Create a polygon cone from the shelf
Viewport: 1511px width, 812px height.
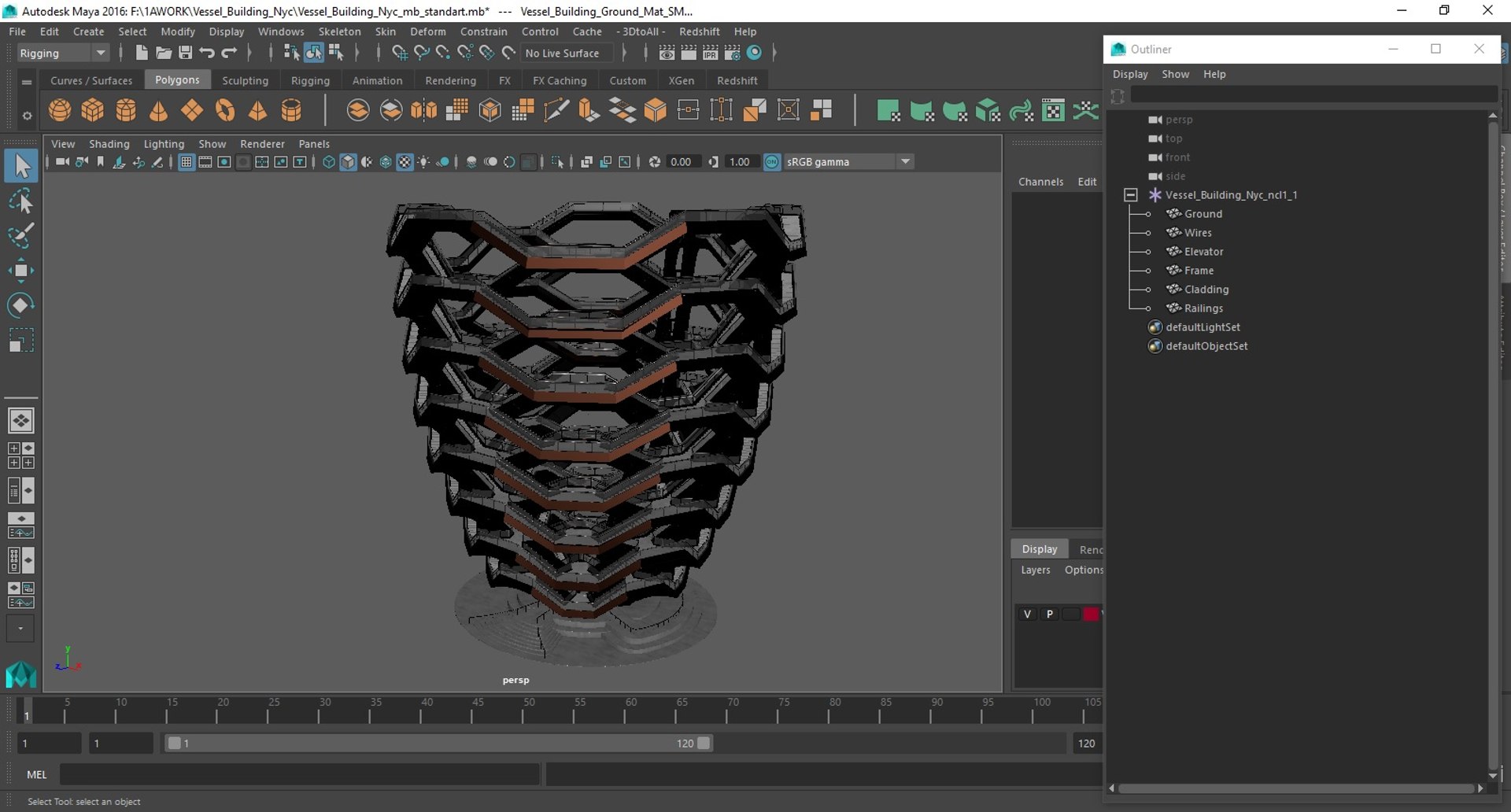coord(159,110)
